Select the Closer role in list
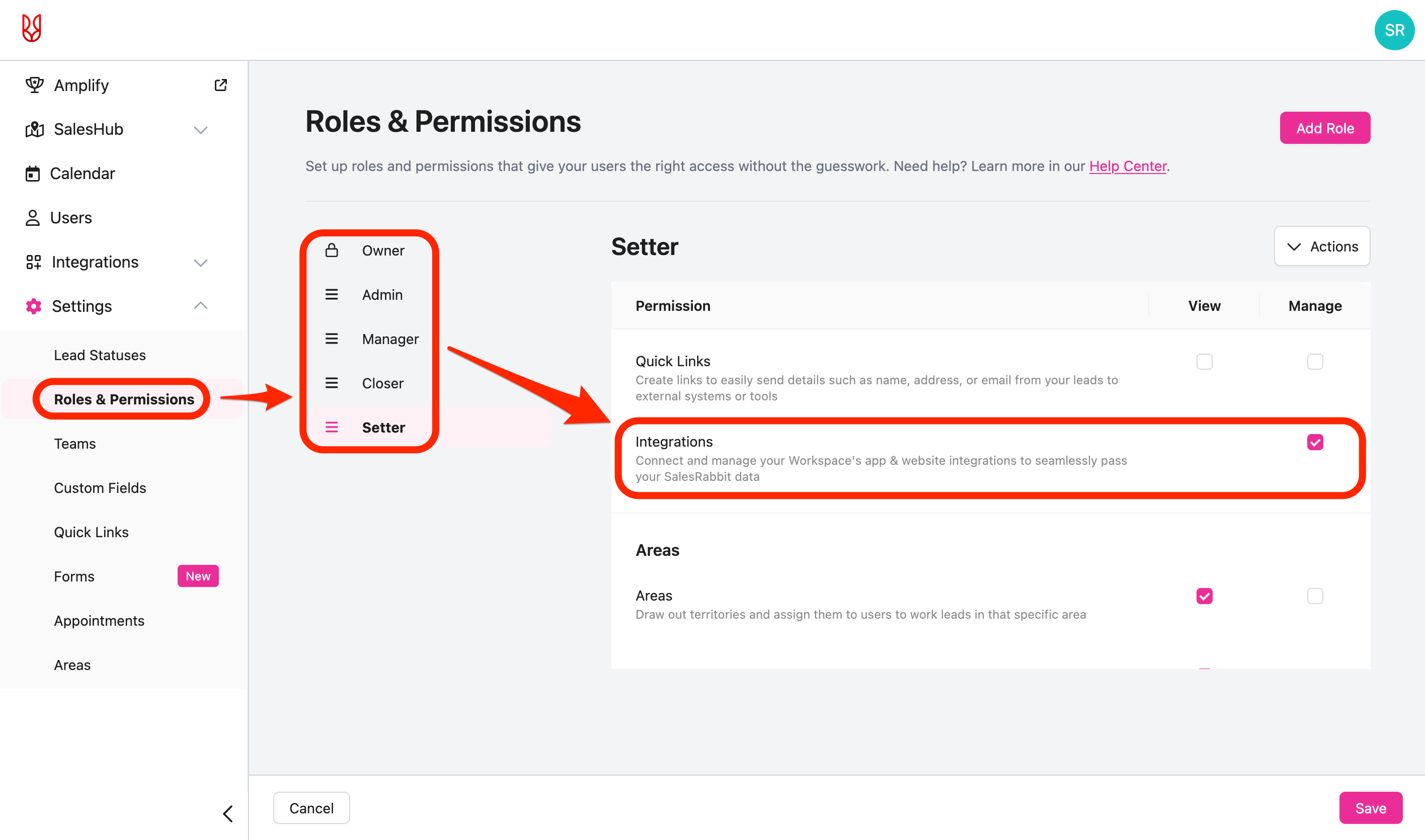 coord(383,383)
